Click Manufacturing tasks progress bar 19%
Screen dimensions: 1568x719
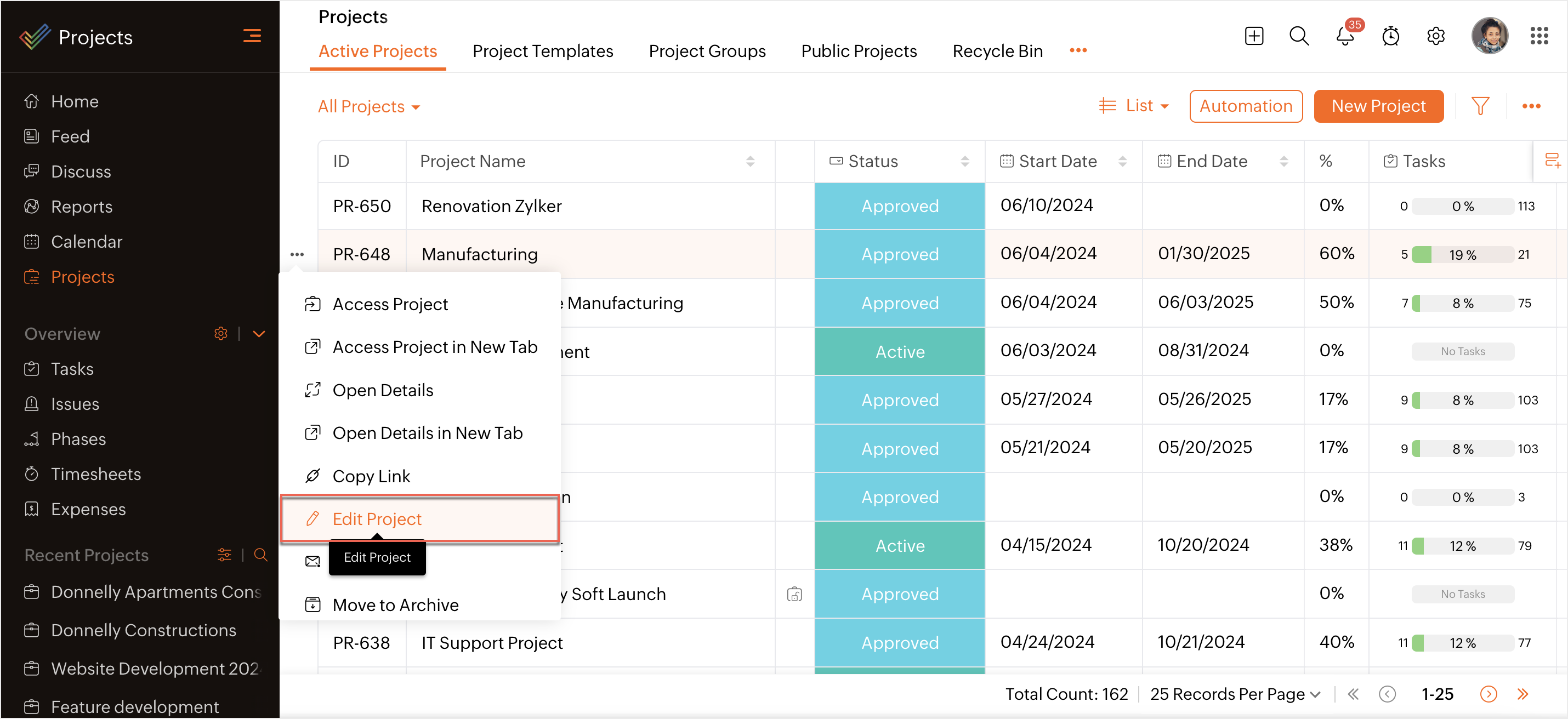(1462, 254)
